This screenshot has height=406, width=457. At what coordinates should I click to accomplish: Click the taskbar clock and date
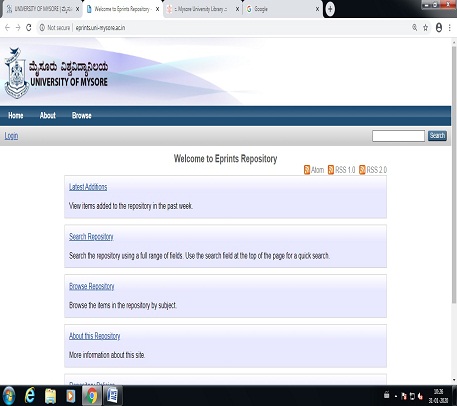pyautogui.click(x=438, y=396)
